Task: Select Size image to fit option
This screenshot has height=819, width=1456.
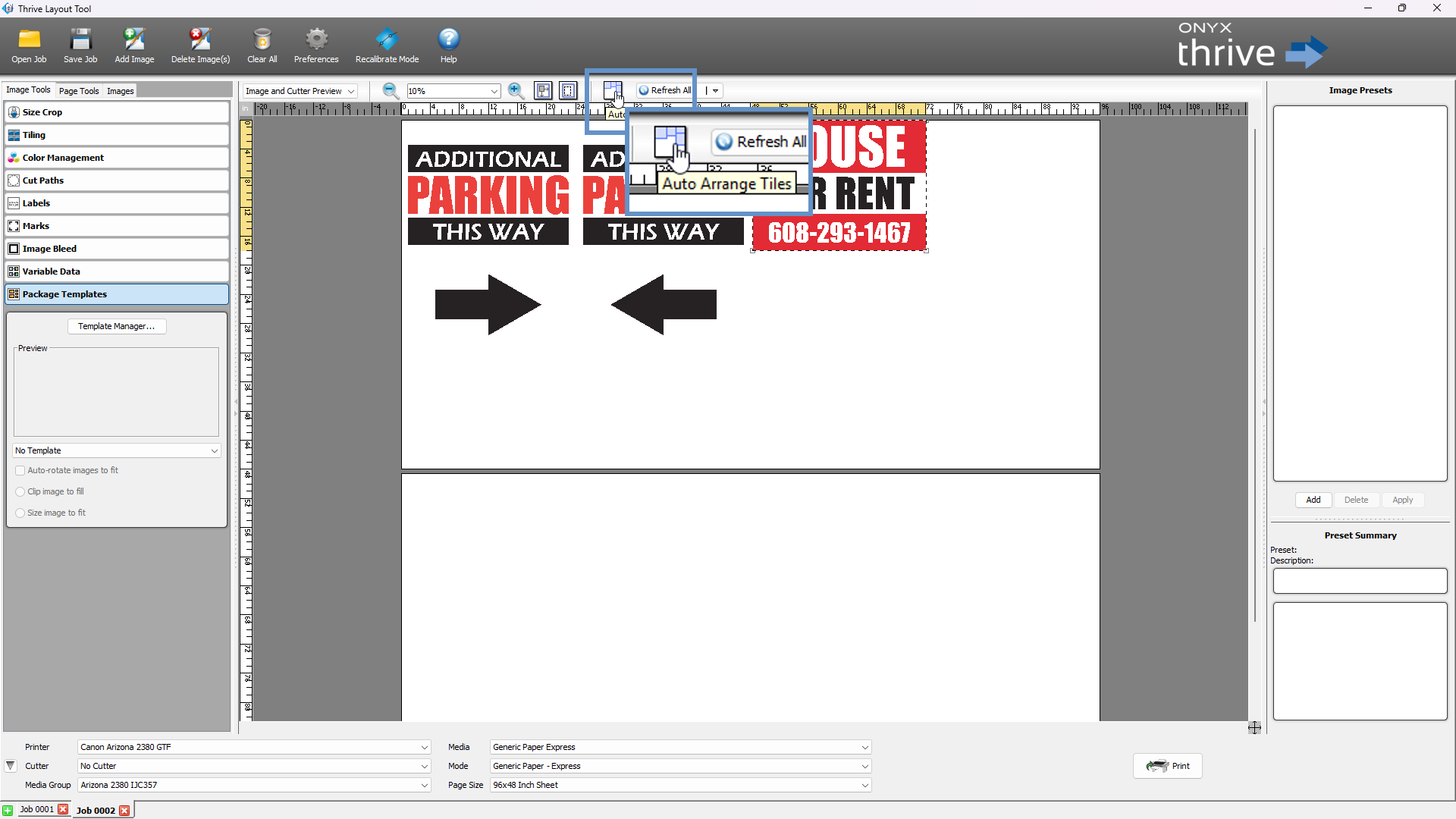Action: tap(20, 513)
